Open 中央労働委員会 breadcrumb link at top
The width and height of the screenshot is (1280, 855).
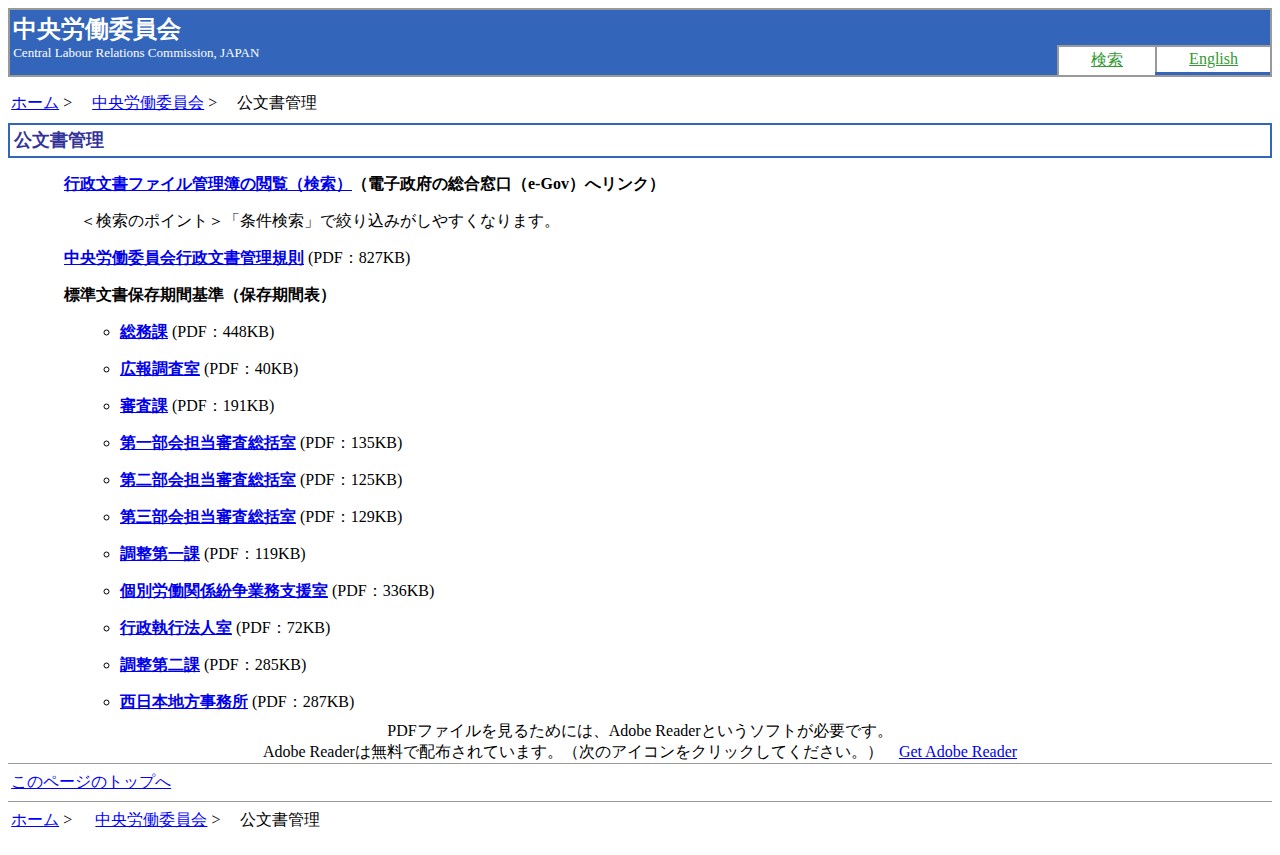tap(147, 102)
